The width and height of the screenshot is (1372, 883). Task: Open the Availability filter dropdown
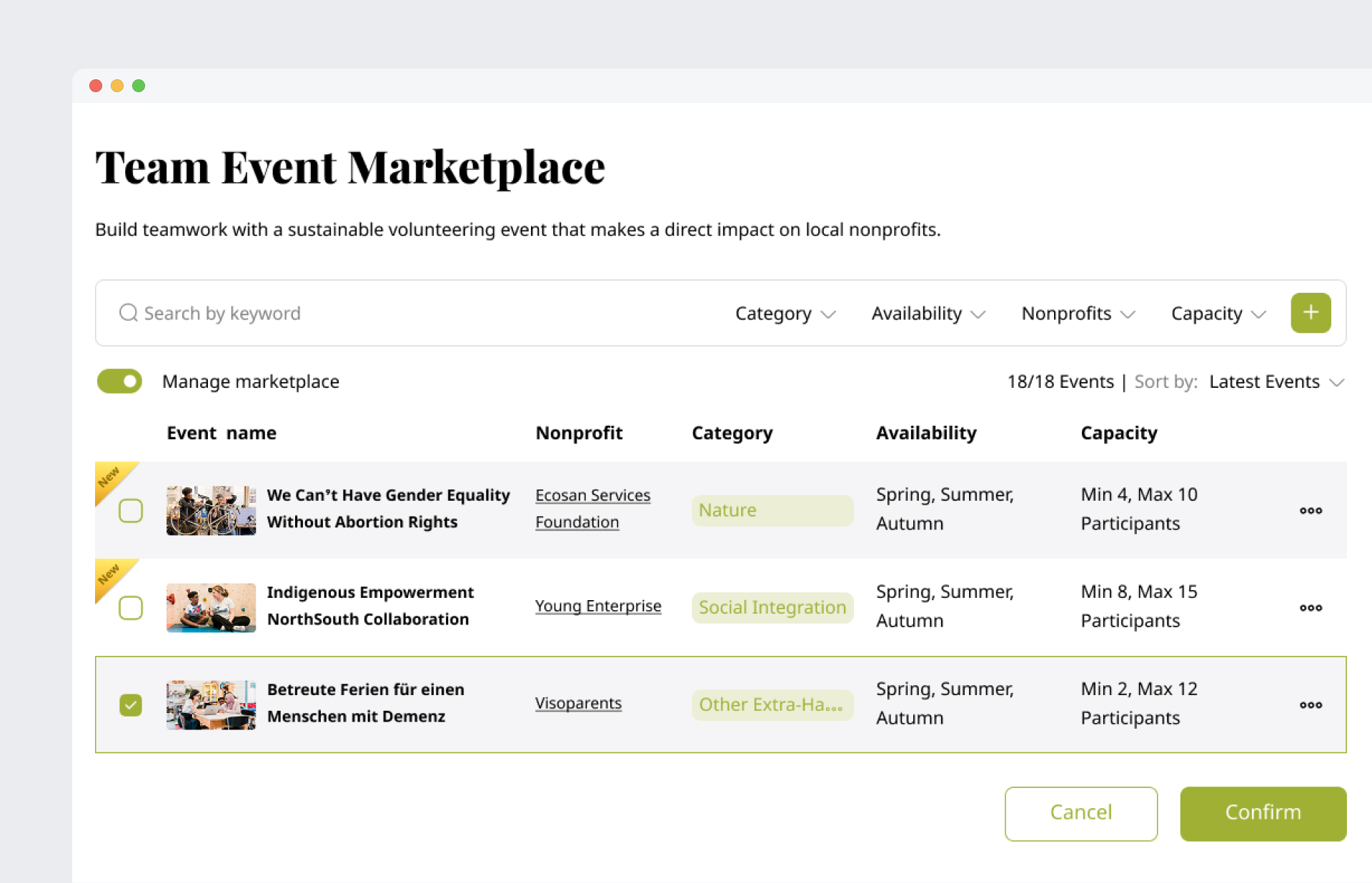(928, 314)
